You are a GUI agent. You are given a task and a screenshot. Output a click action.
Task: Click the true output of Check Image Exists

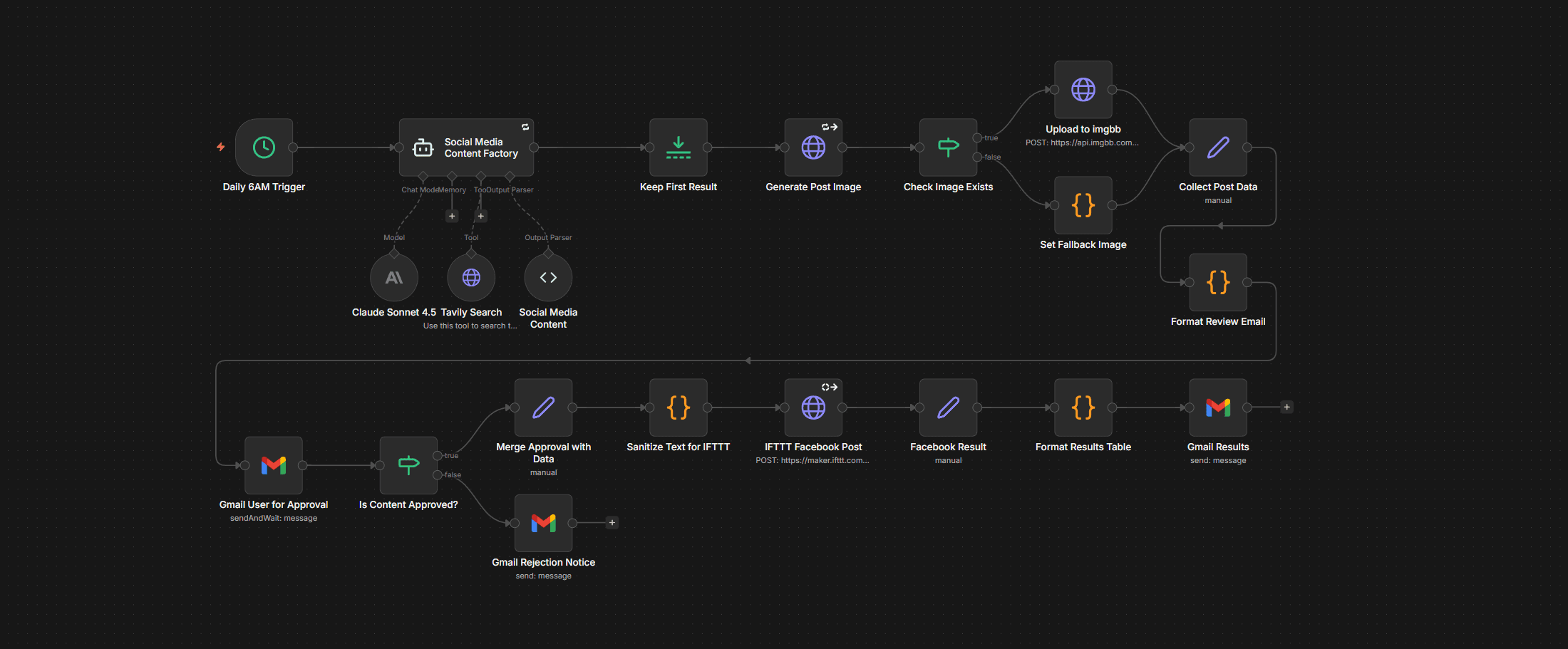pyautogui.click(x=977, y=137)
